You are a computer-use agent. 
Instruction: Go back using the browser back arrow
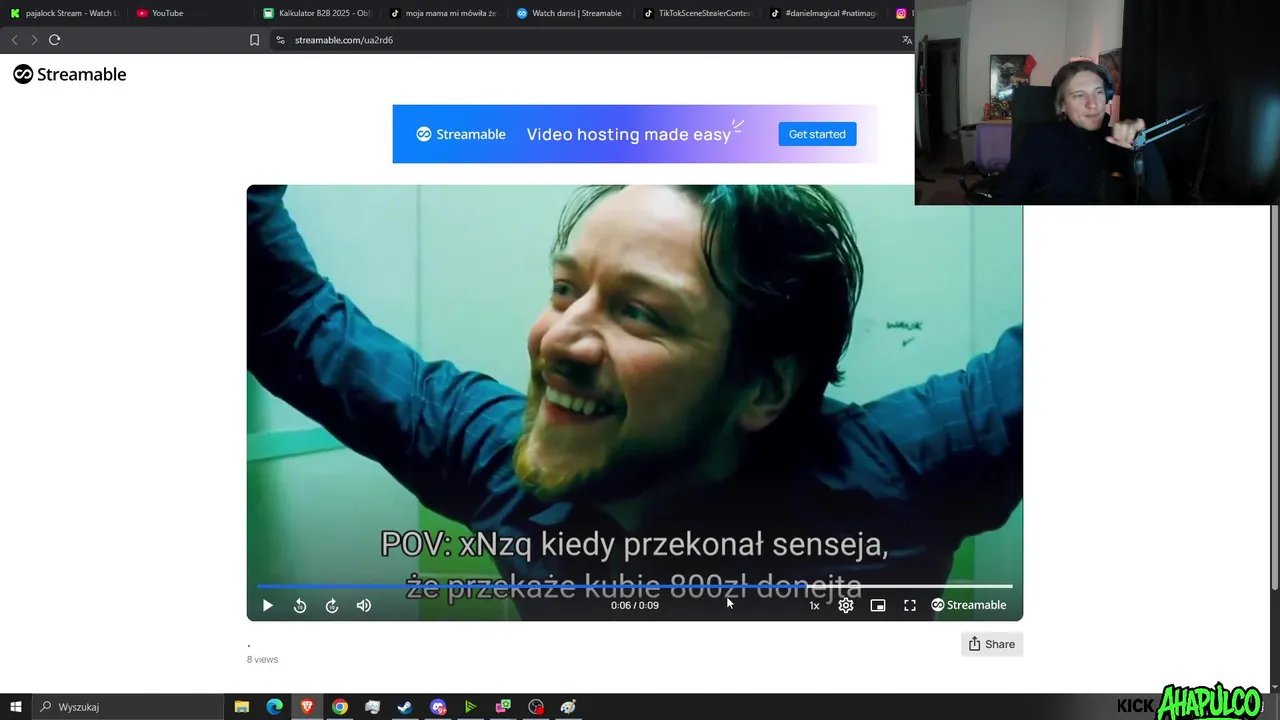[x=14, y=40]
